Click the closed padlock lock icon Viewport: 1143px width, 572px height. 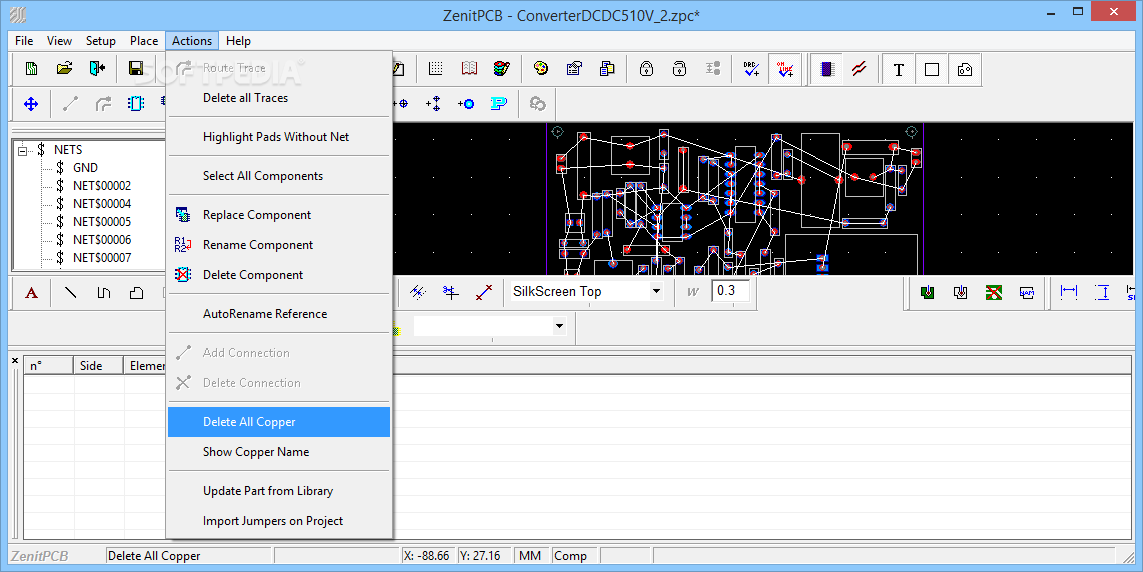pos(646,68)
